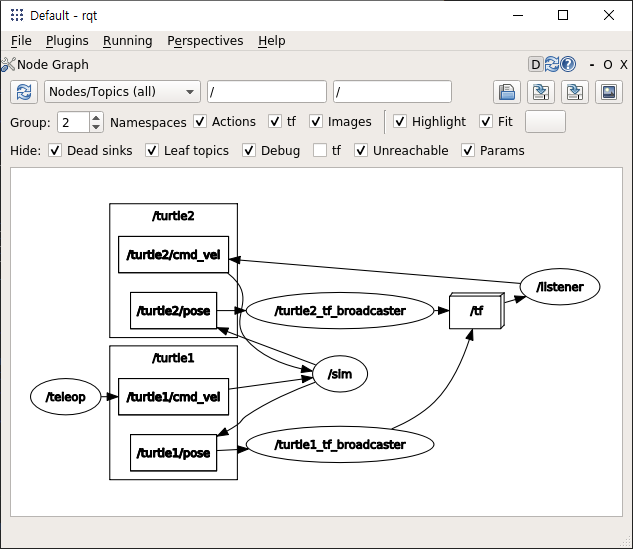Open the Running menu
The width and height of the screenshot is (633, 549).
128,41
